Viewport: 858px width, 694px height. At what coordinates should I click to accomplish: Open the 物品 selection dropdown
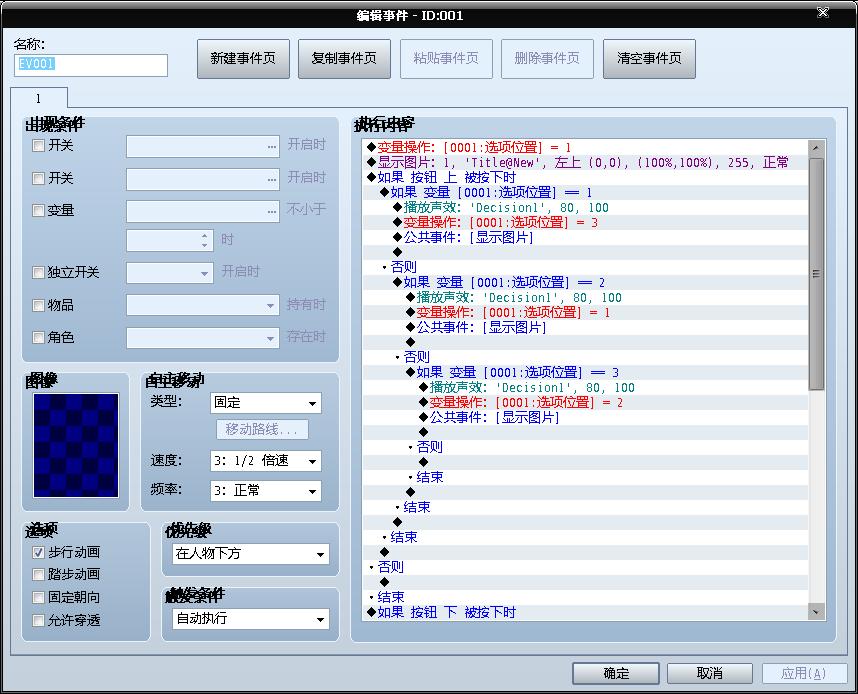coord(202,305)
